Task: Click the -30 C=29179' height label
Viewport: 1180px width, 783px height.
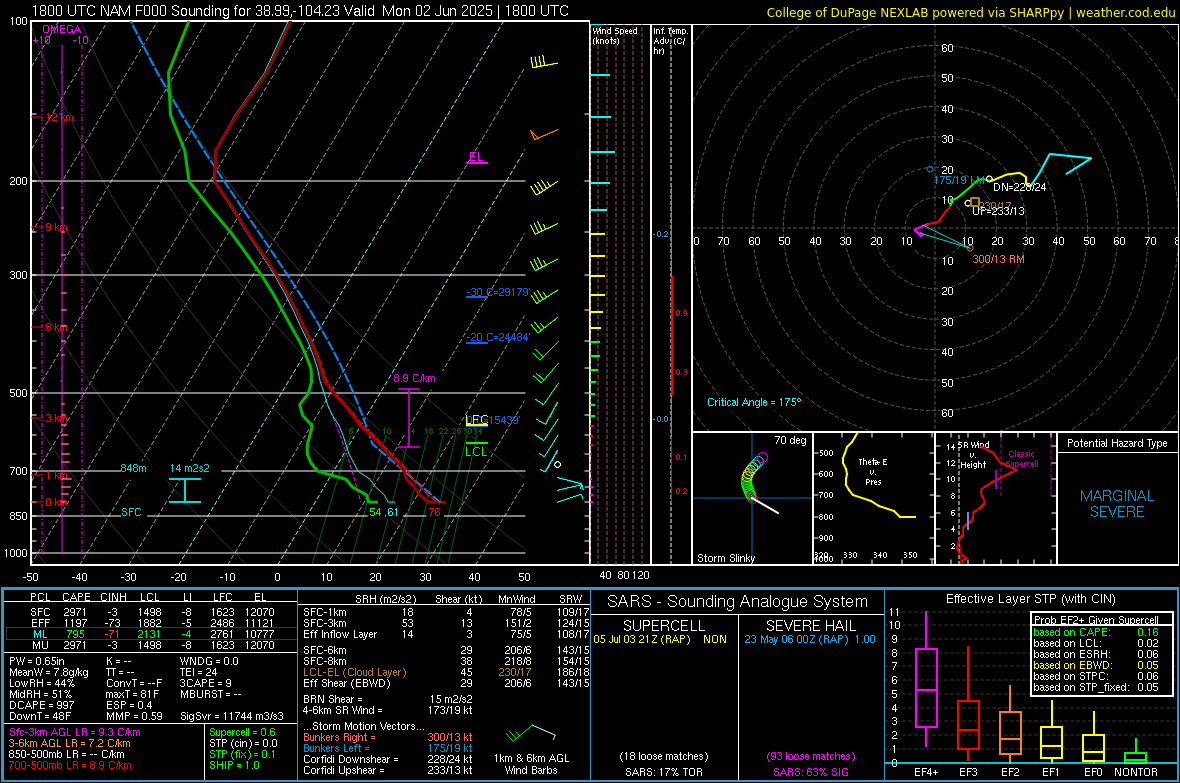Action: pyautogui.click(x=498, y=292)
